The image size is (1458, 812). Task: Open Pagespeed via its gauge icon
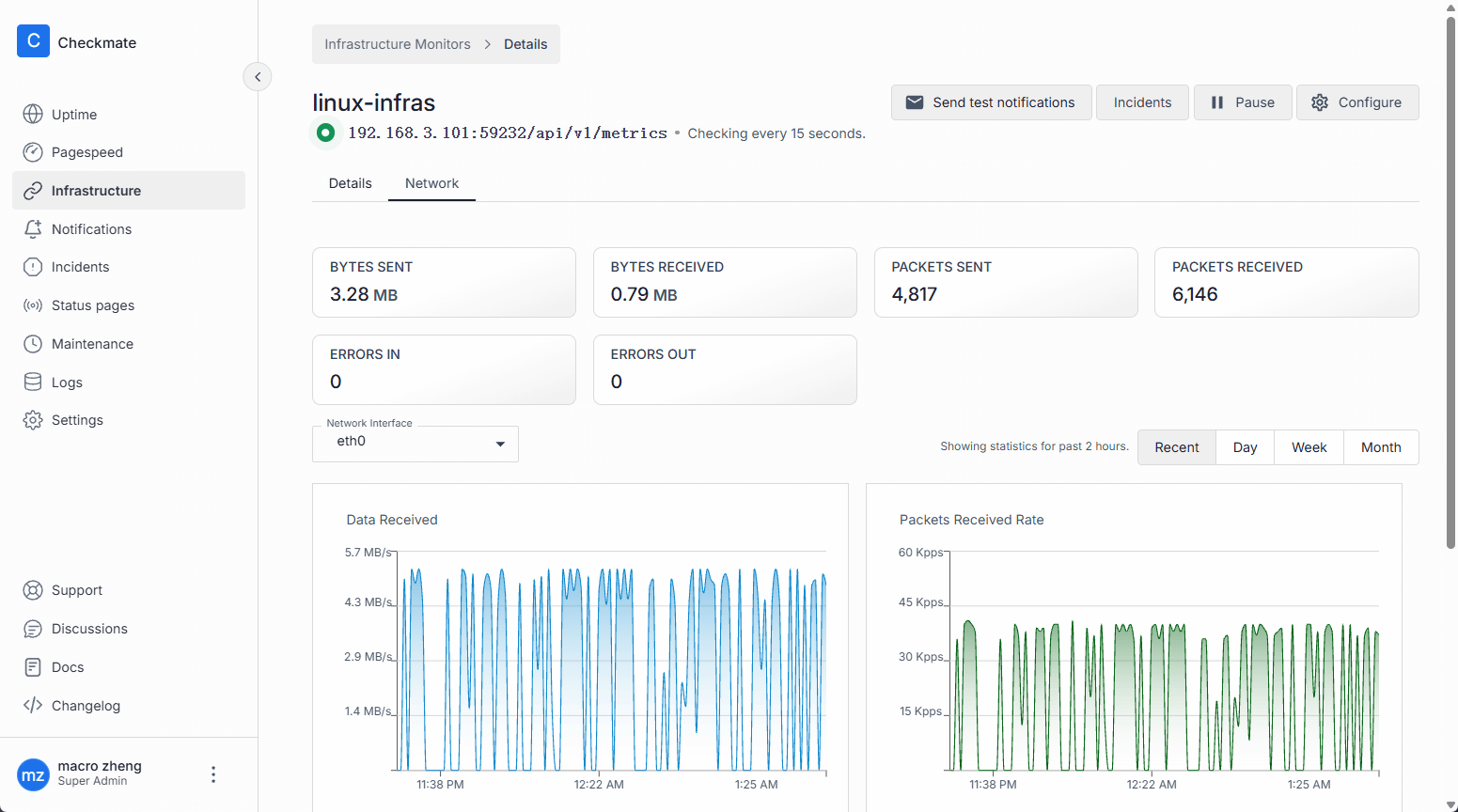pos(33,152)
